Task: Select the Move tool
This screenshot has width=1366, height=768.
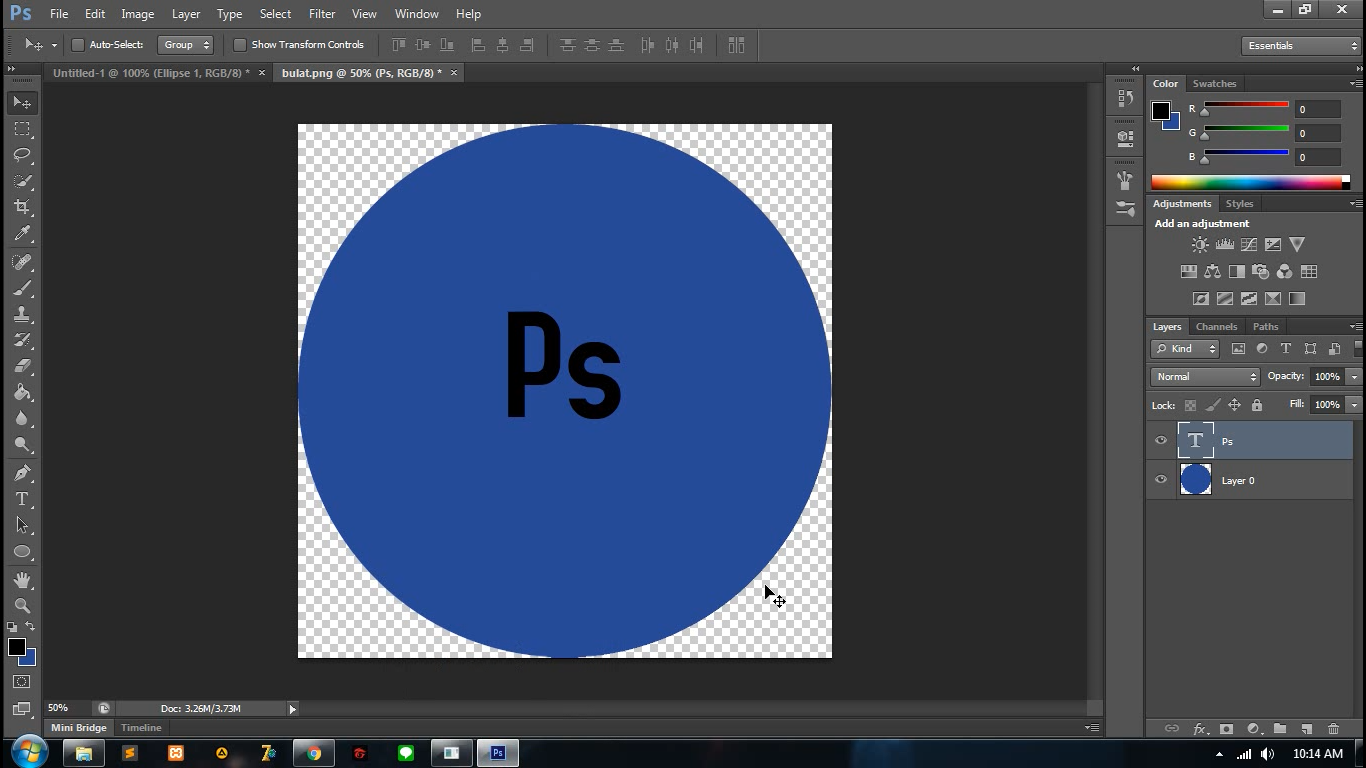Action: click(x=22, y=102)
